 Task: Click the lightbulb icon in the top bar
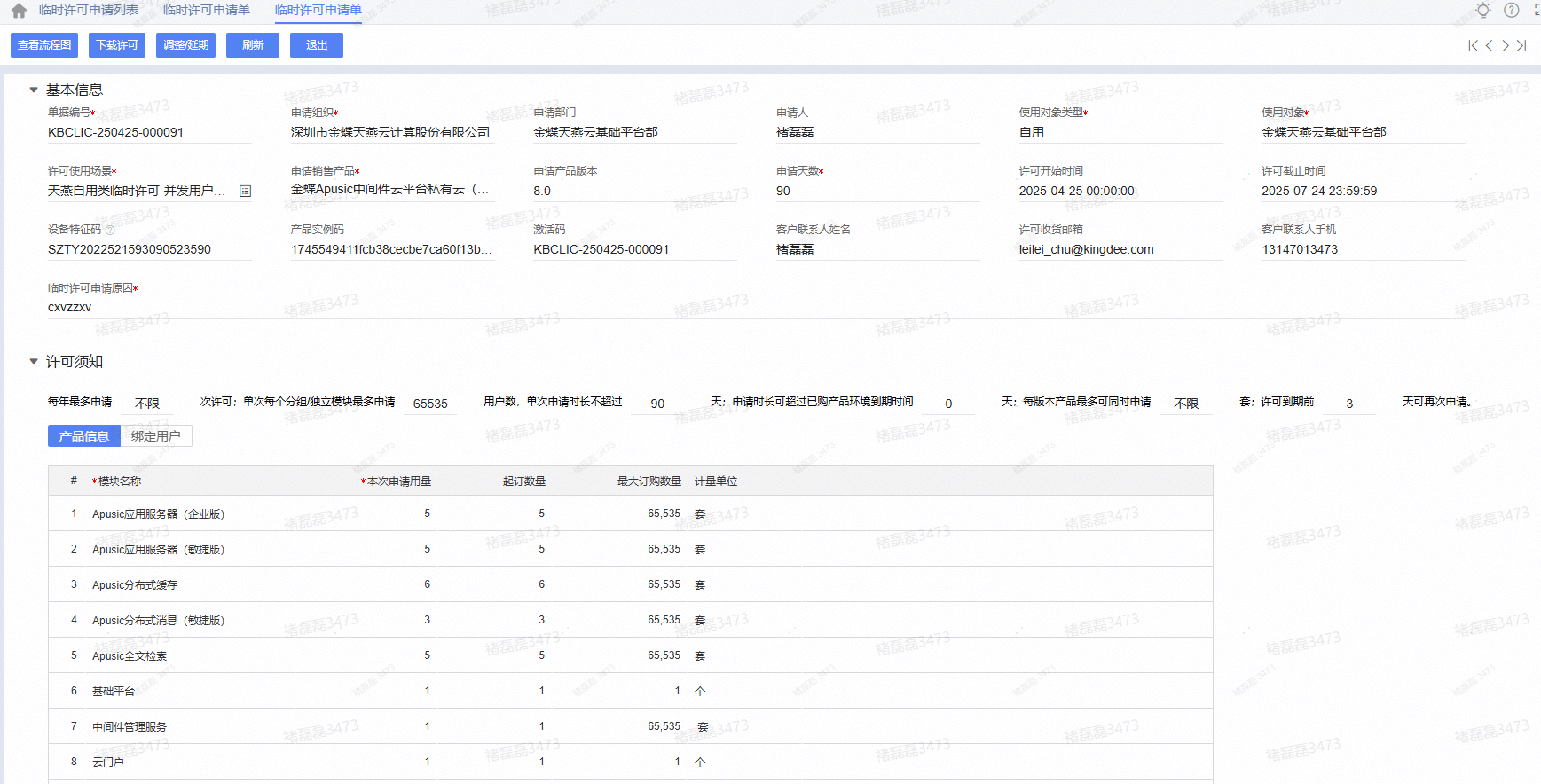(x=1483, y=11)
